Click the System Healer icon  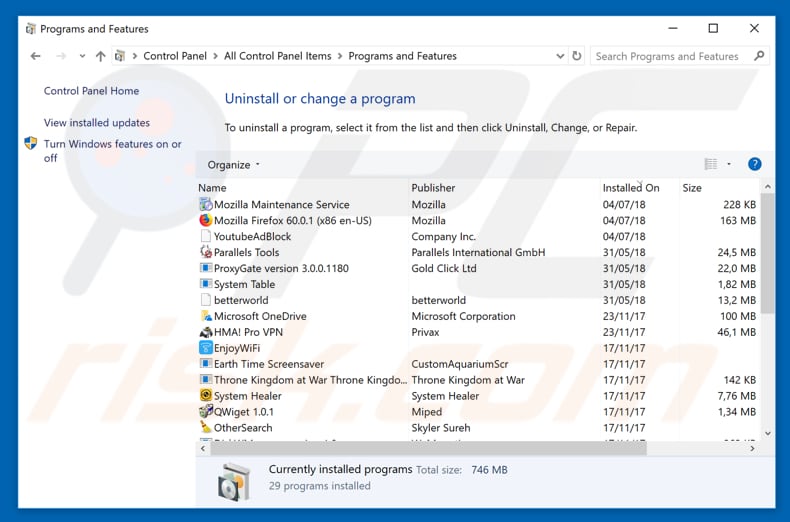pos(206,396)
